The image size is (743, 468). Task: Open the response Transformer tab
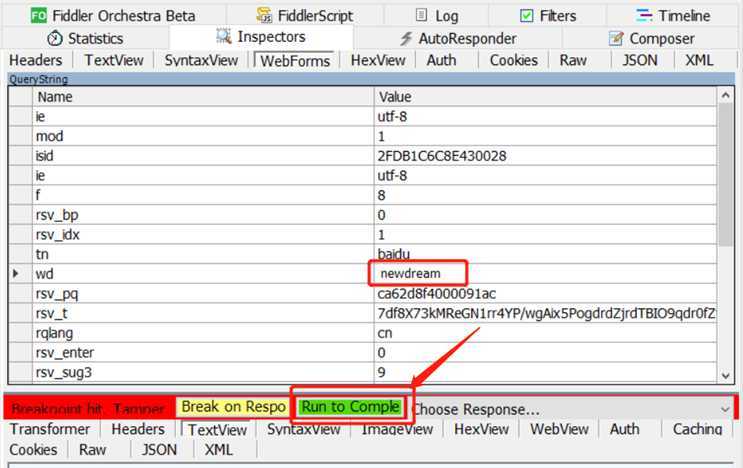click(50, 429)
